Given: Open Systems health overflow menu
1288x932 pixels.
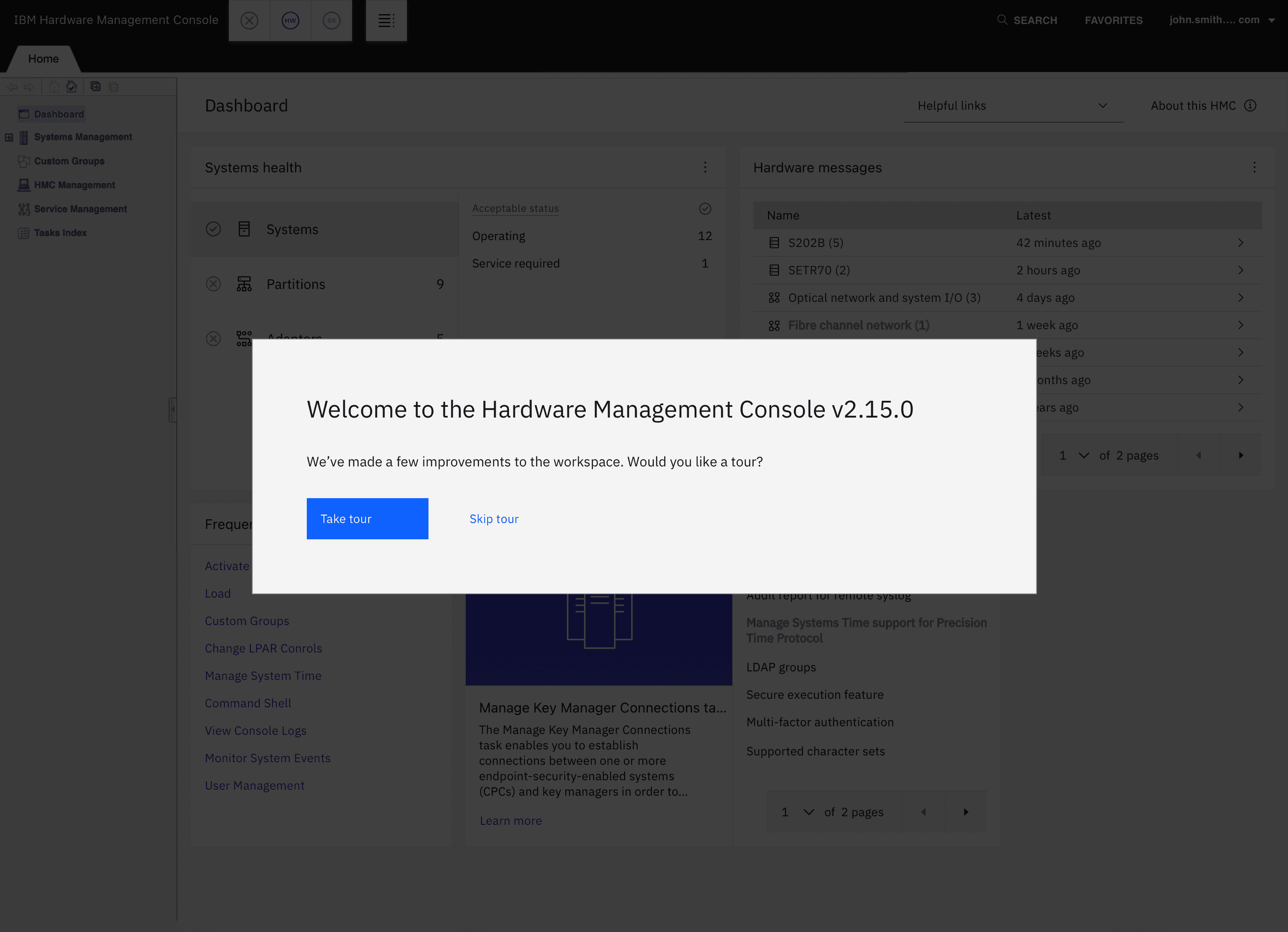Looking at the screenshot, I should point(705,167).
